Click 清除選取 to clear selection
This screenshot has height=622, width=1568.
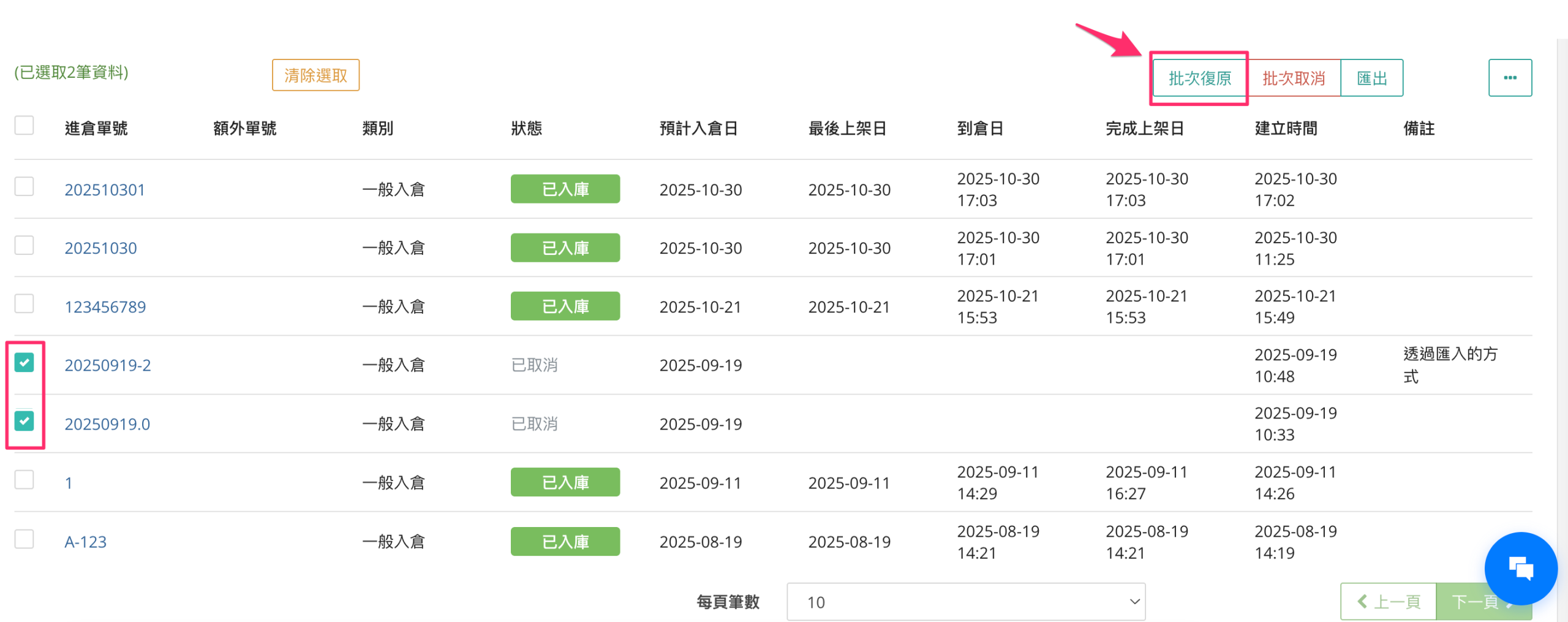tap(315, 75)
